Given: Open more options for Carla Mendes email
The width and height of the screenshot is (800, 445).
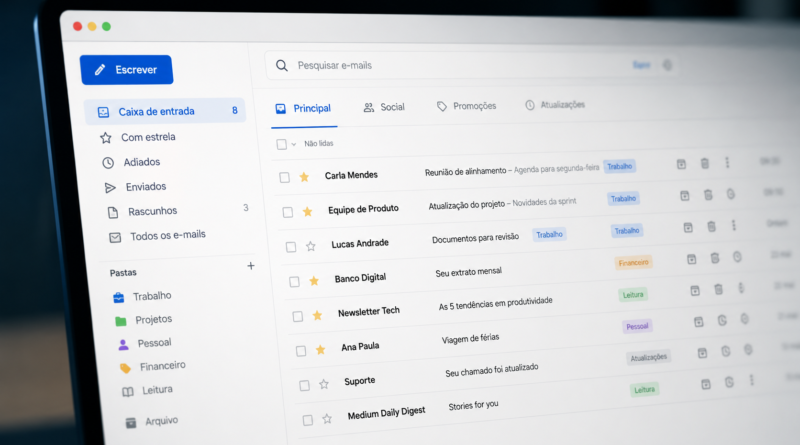Looking at the screenshot, I should tap(727, 162).
